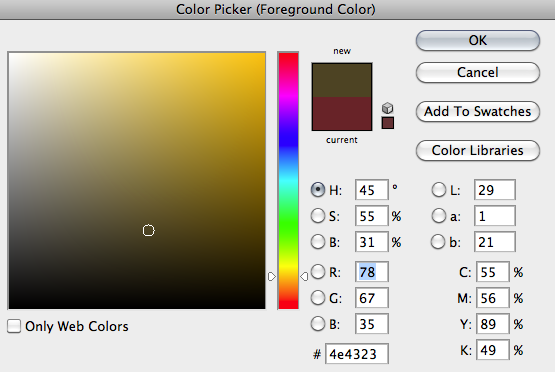
Task: Click the web-safe color cube warning icon
Action: click(388, 108)
